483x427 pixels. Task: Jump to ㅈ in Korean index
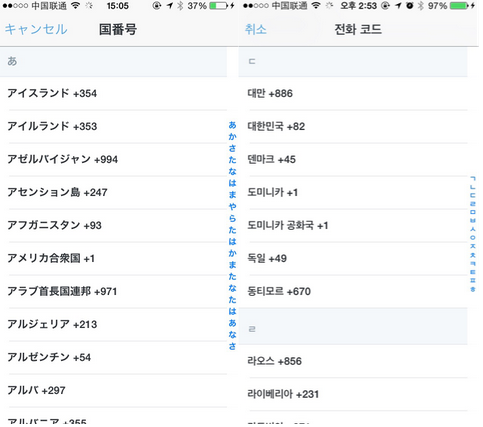tap(473, 246)
